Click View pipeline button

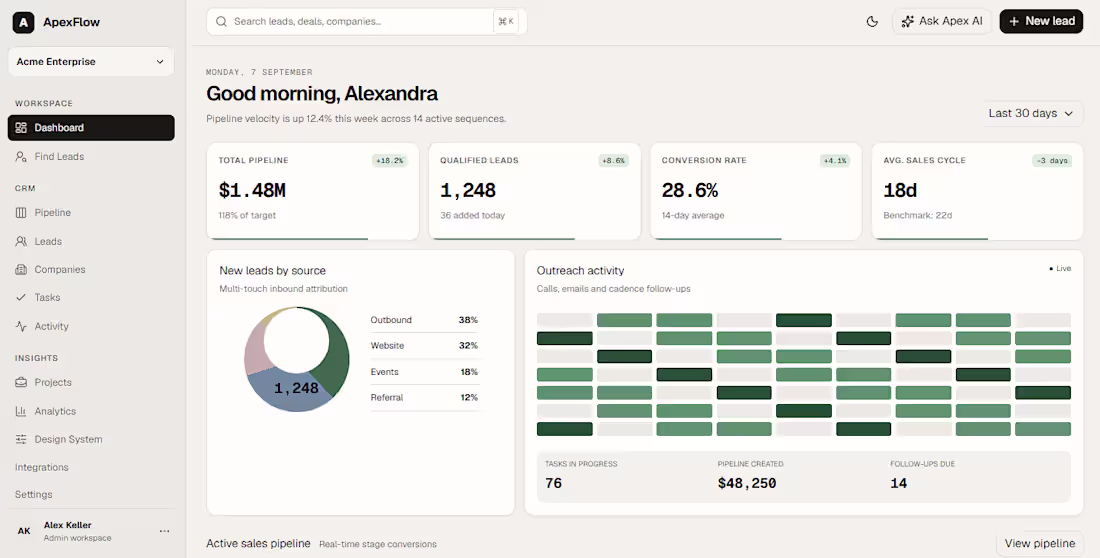click(x=1040, y=543)
